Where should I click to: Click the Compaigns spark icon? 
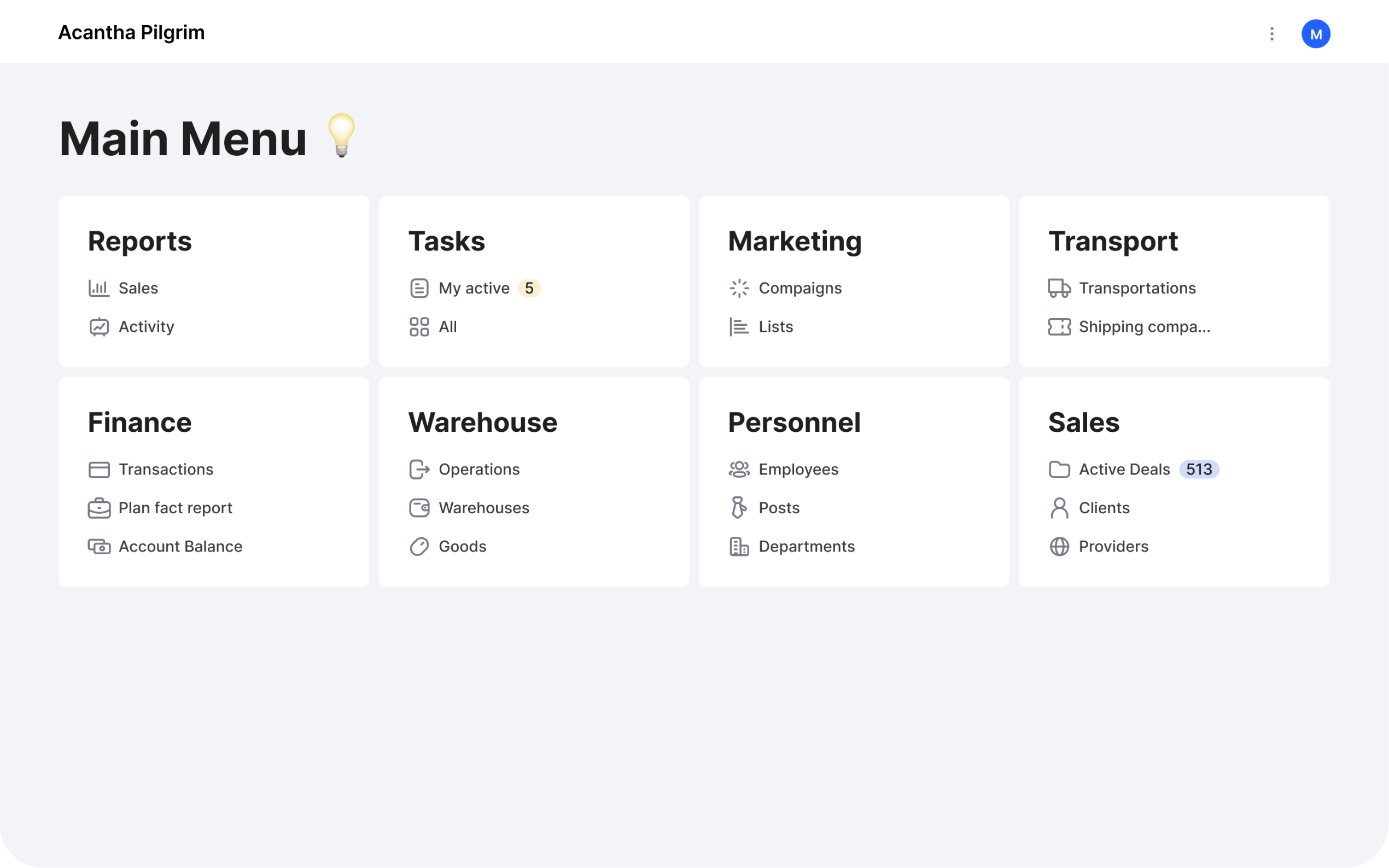pyautogui.click(x=738, y=288)
